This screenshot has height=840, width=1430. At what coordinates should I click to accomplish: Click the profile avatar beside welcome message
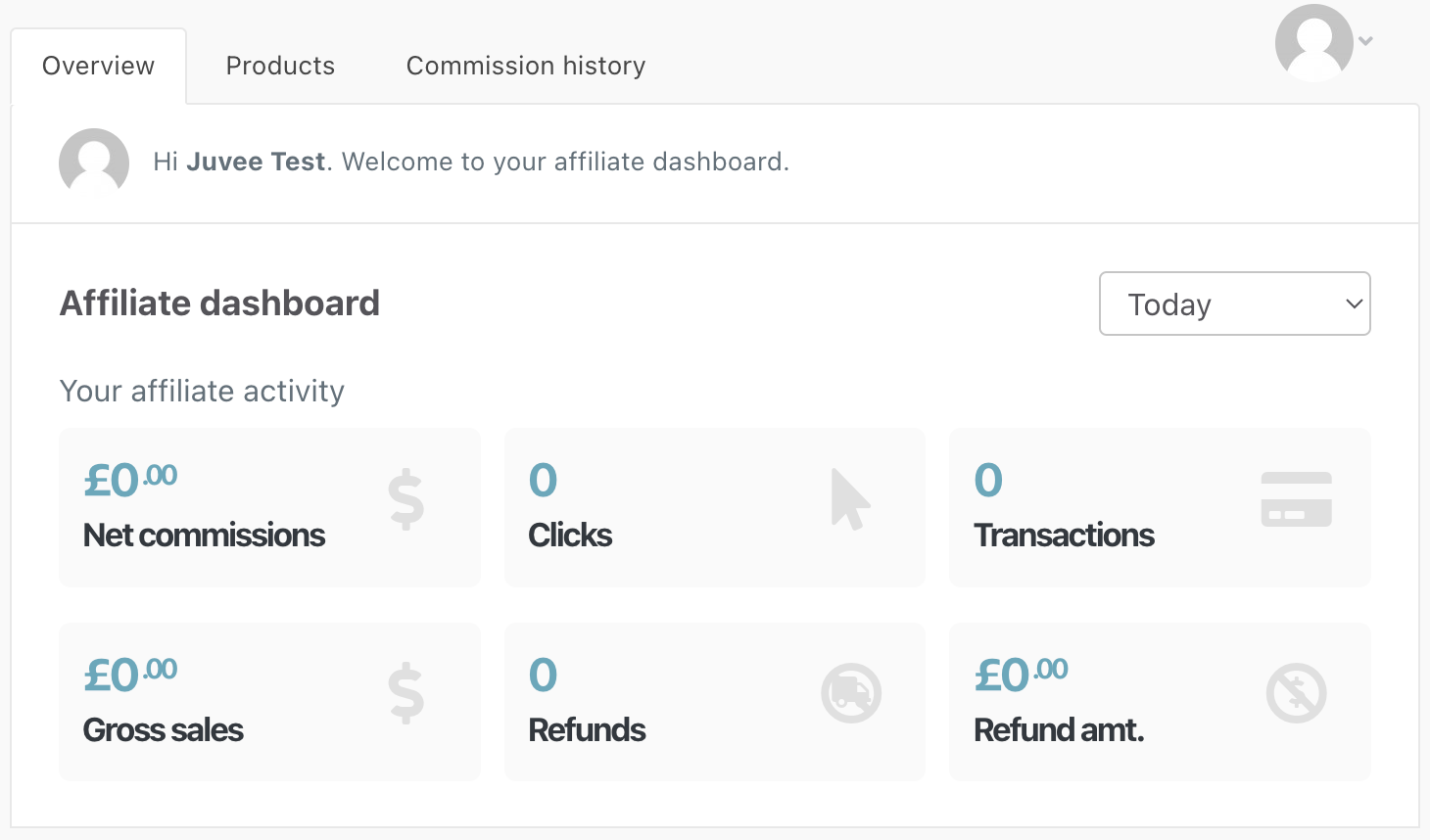pos(94,163)
